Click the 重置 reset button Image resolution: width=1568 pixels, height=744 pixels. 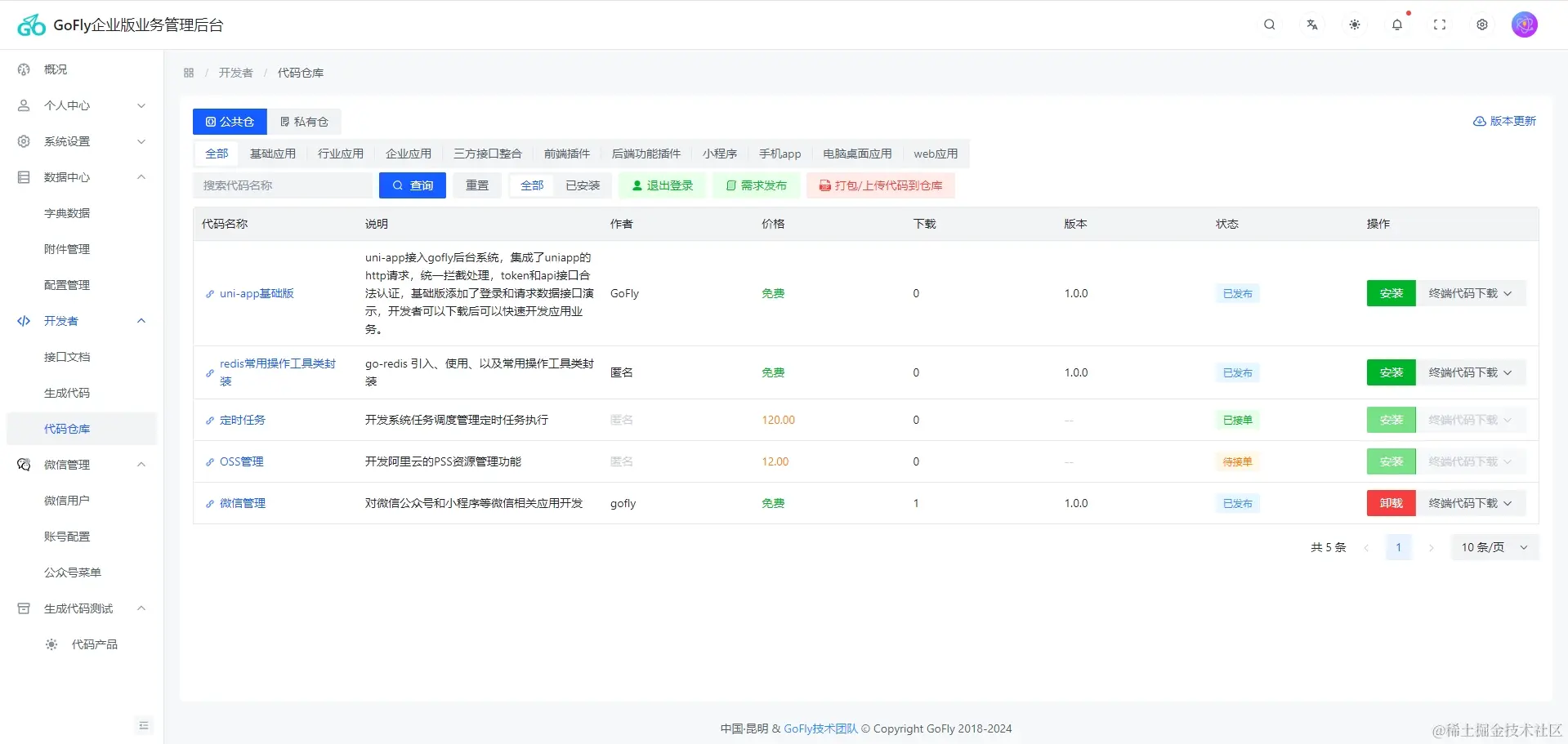[477, 185]
